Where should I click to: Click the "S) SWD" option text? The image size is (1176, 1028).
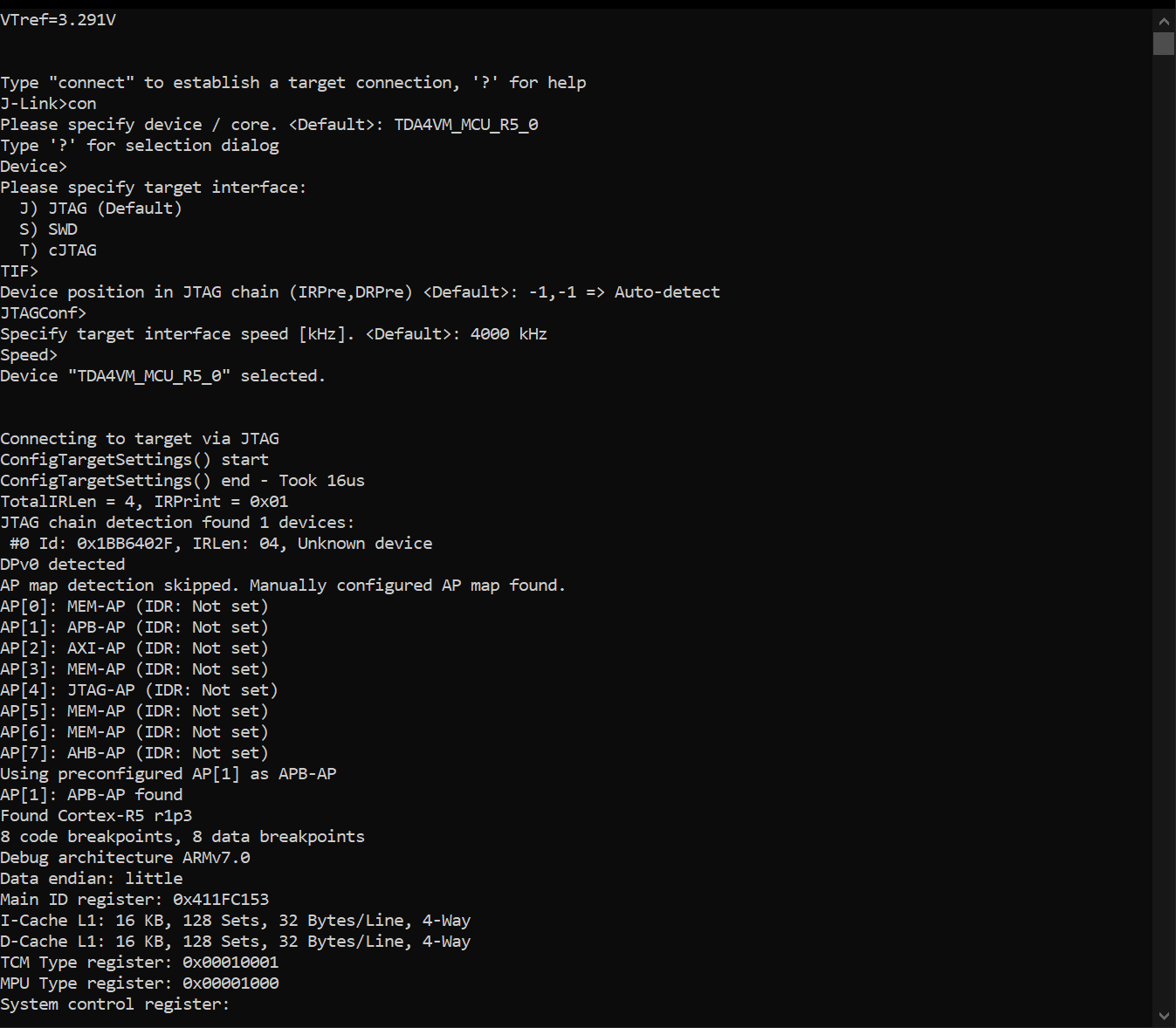tap(49, 230)
